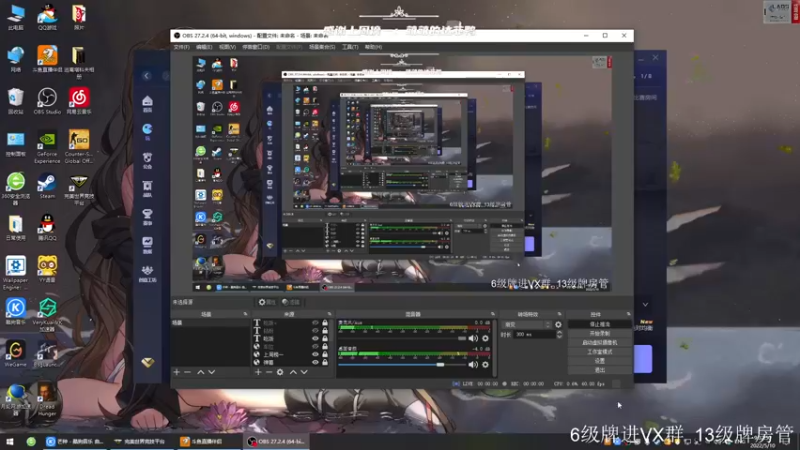Open the 文件(F) menu in OBS
The image size is (800, 450).
[181, 47]
